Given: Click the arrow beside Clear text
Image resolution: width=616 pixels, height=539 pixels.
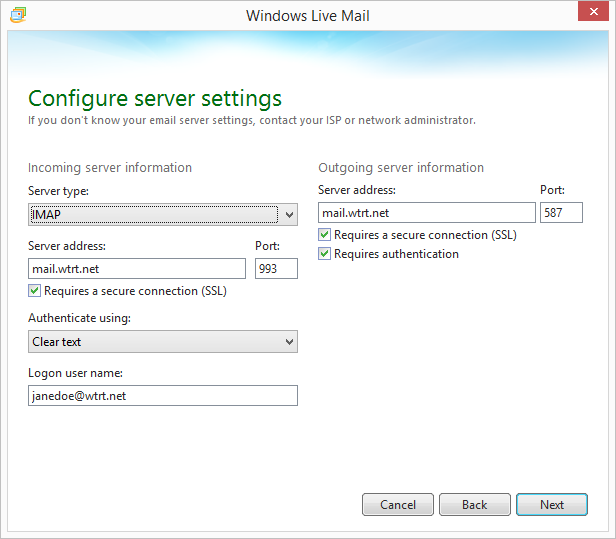Looking at the screenshot, I should [x=289, y=342].
